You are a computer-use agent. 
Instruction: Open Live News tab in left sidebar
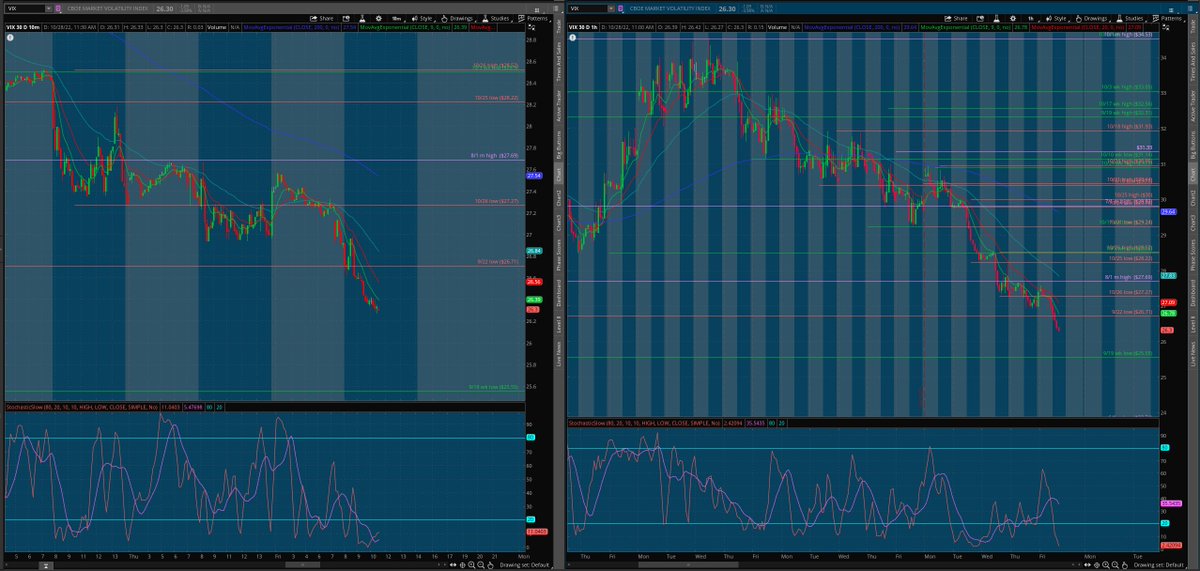click(x=558, y=354)
